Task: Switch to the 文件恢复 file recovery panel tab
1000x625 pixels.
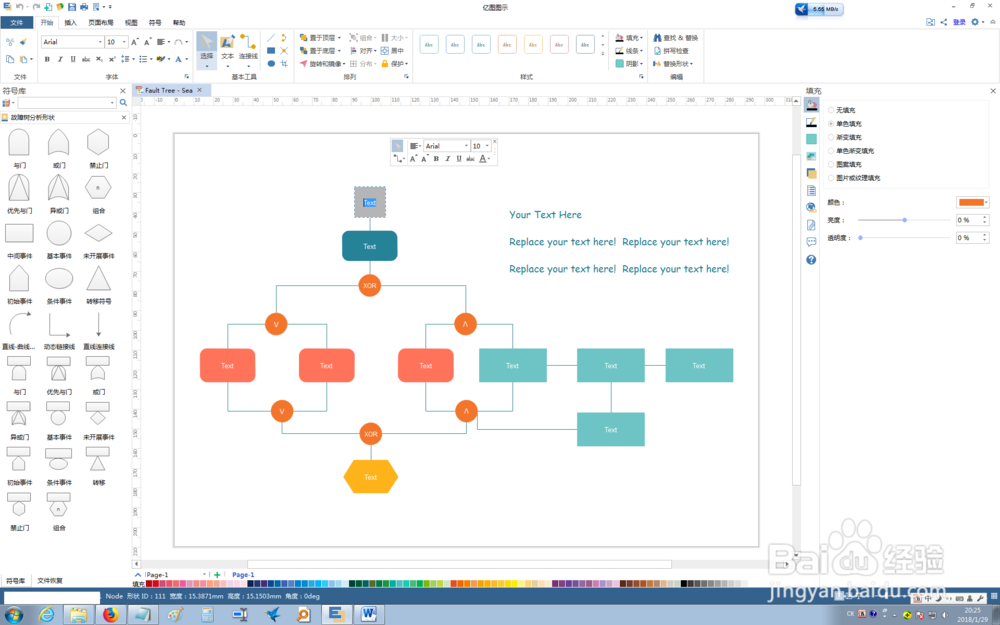Action: [x=50, y=581]
